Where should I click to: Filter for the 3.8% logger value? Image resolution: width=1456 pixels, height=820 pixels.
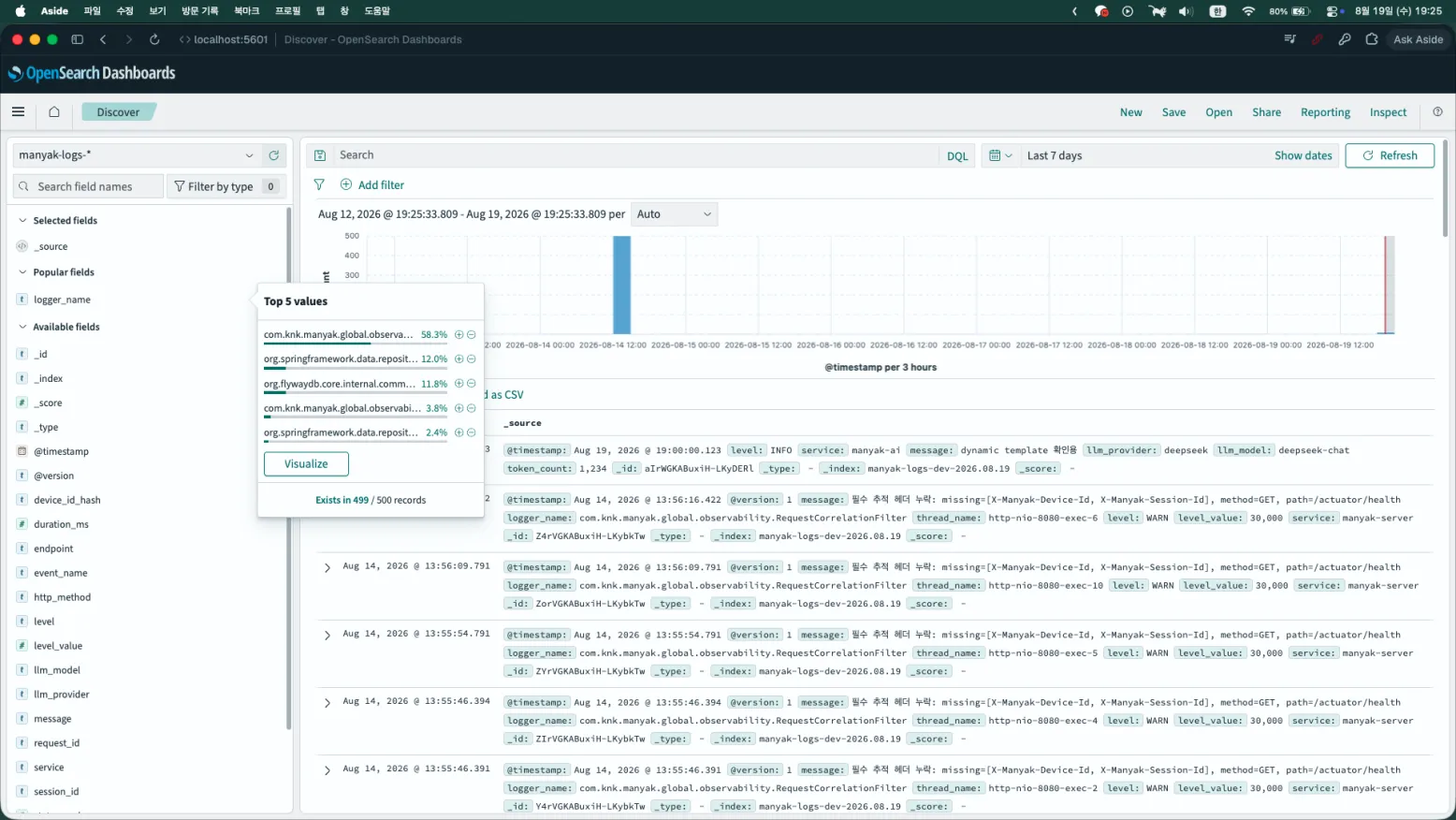click(x=459, y=408)
